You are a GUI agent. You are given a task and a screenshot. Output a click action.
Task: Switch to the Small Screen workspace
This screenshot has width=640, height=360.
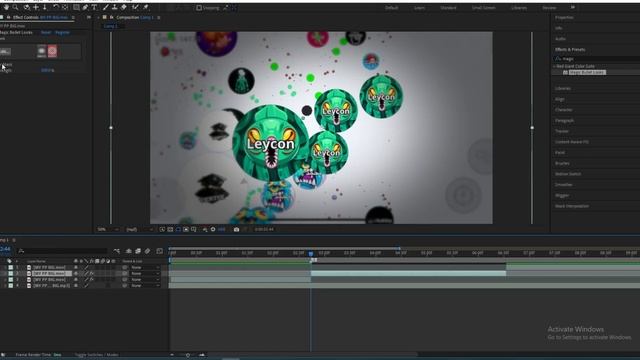(x=484, y=8)
